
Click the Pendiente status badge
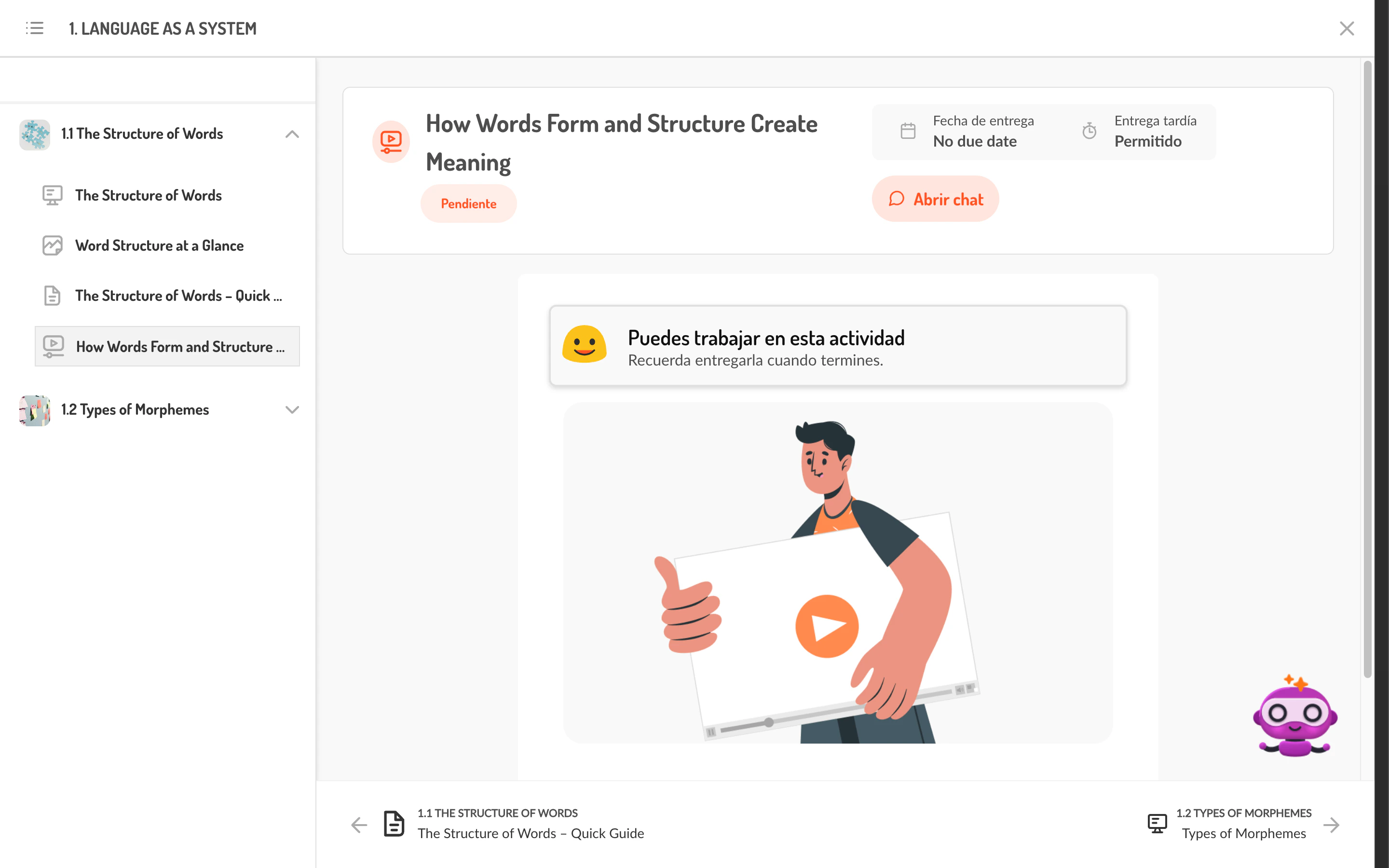(x=468, y=204)
